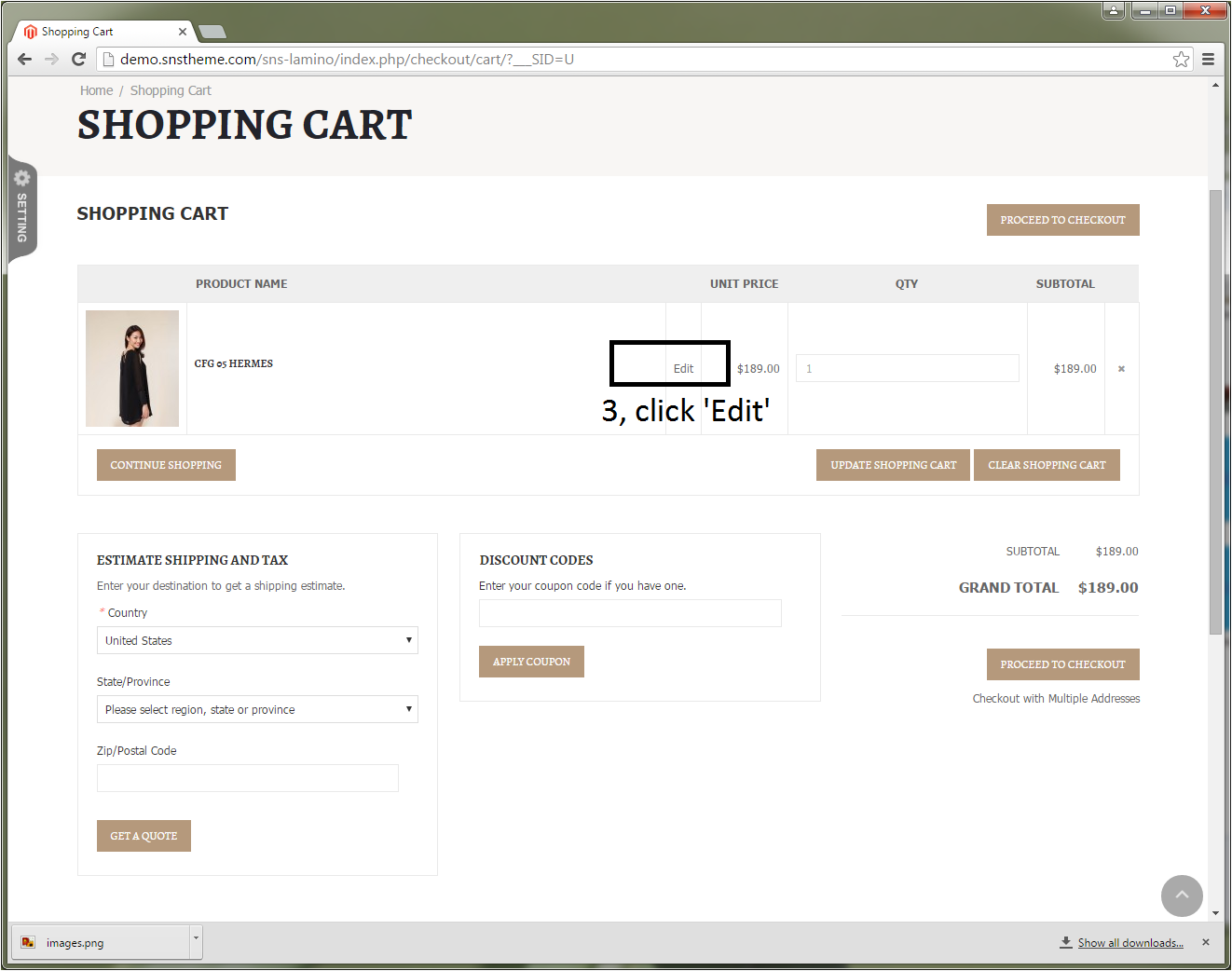
Task: Close the downloads bar
Action: pos(1206,942)
